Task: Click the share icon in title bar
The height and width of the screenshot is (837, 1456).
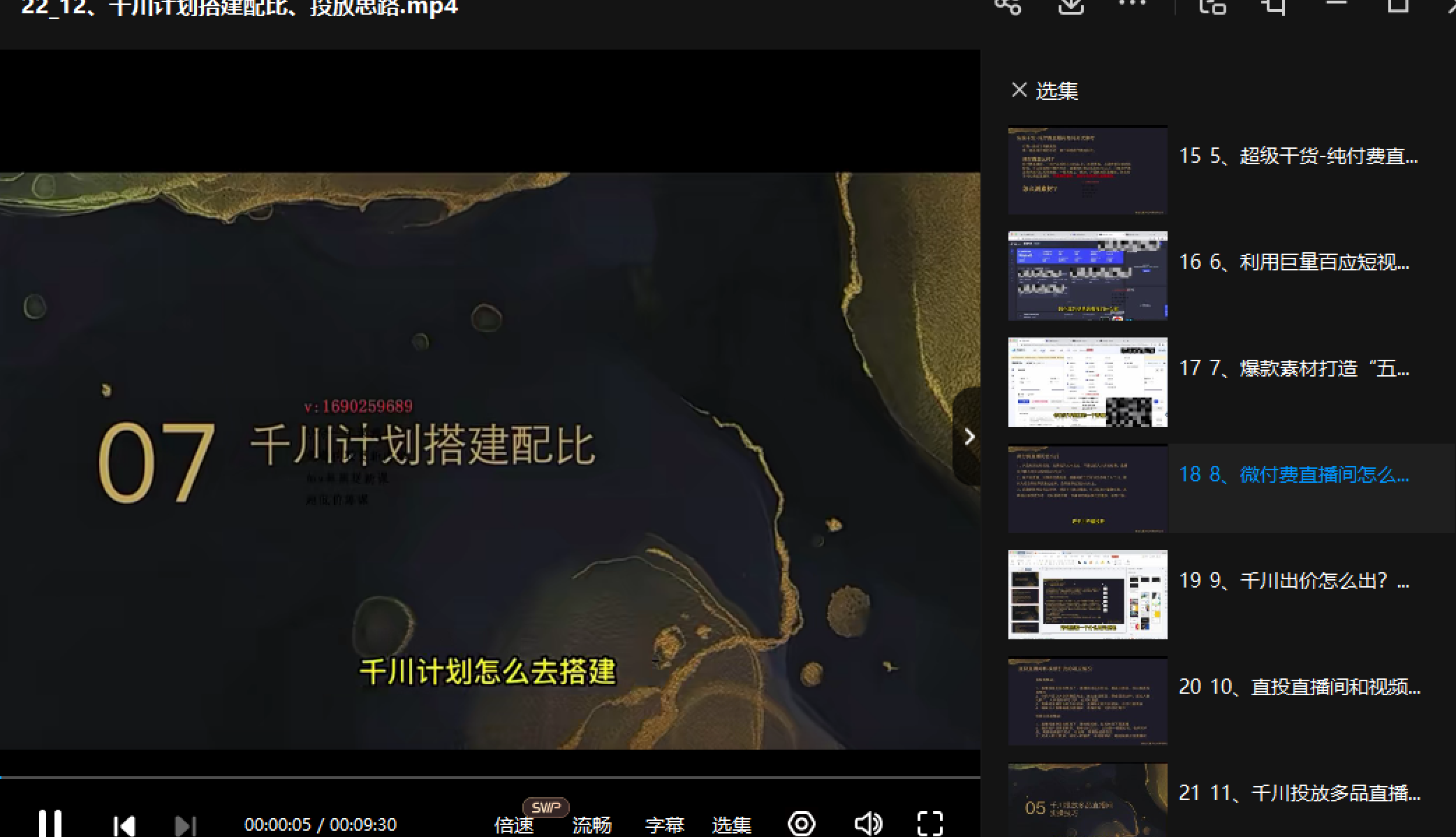Action: [x=1008, y=7]
